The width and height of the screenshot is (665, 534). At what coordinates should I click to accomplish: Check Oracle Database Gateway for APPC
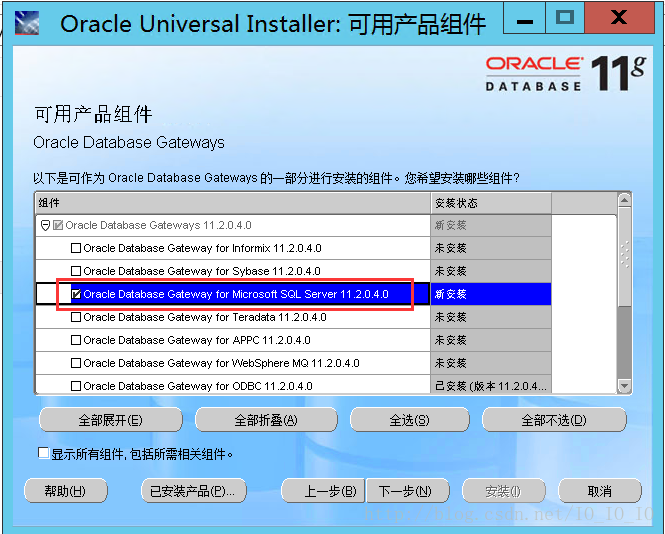(75, 340)
